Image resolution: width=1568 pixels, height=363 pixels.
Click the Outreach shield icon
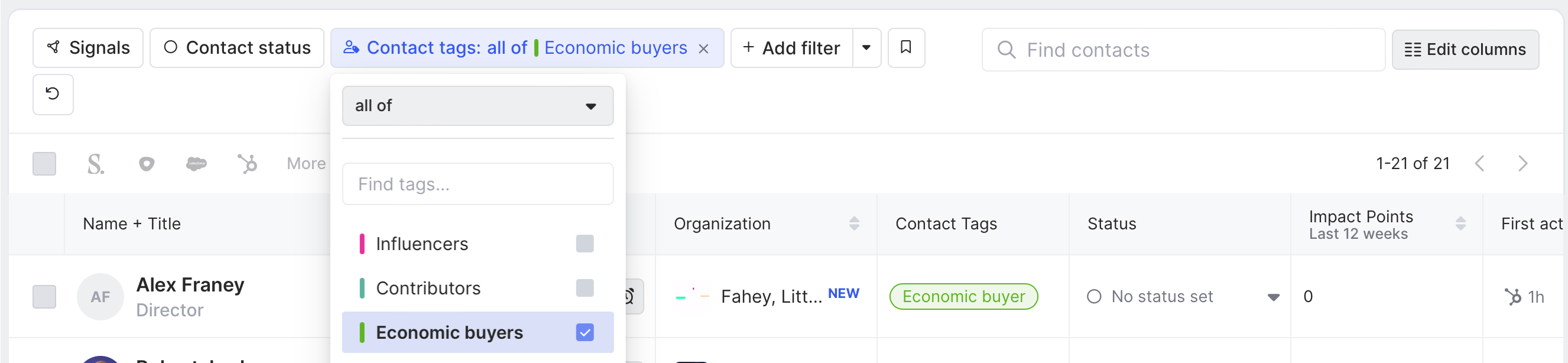click(146, 164)
